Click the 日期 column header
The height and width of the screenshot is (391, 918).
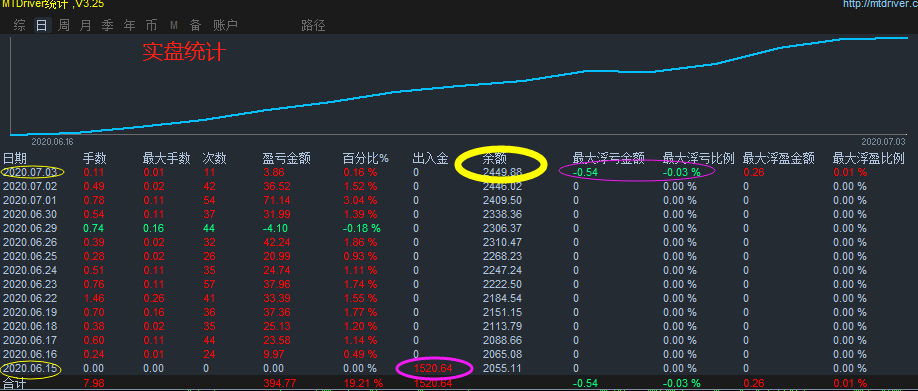(15, 158)
